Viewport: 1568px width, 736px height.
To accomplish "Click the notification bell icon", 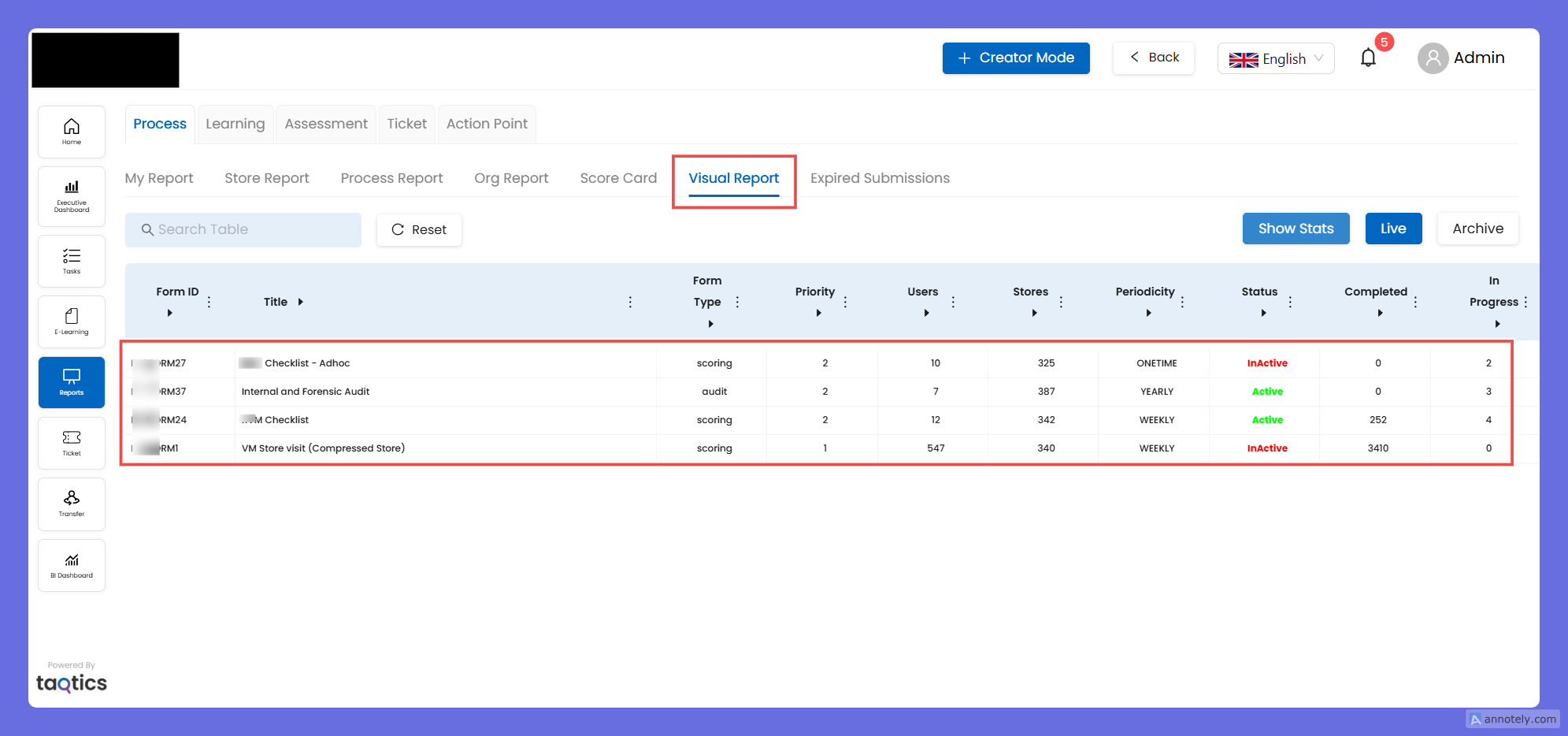I will coord(1368,58).
